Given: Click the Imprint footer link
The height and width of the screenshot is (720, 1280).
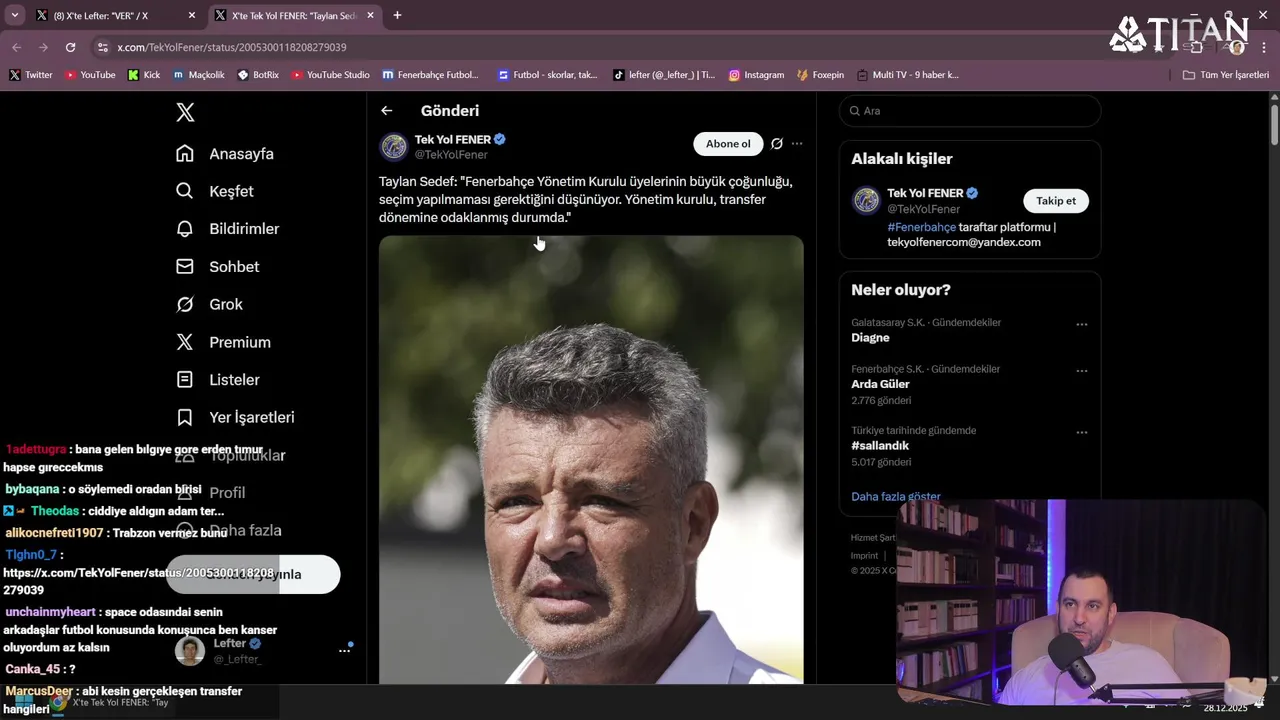Looking at the screenshot, I should 864,556.
